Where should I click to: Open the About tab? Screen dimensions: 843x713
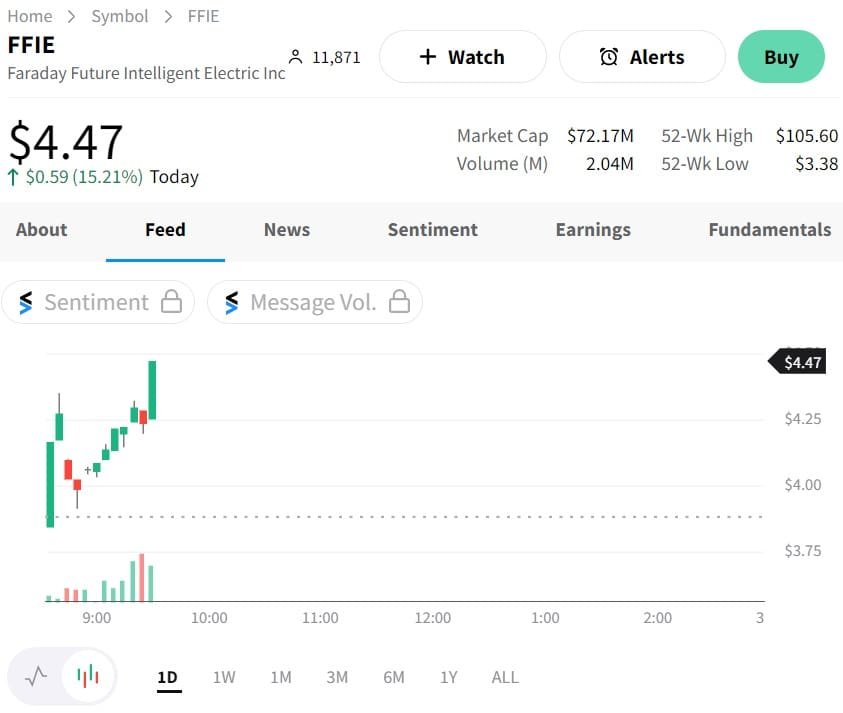41,230
